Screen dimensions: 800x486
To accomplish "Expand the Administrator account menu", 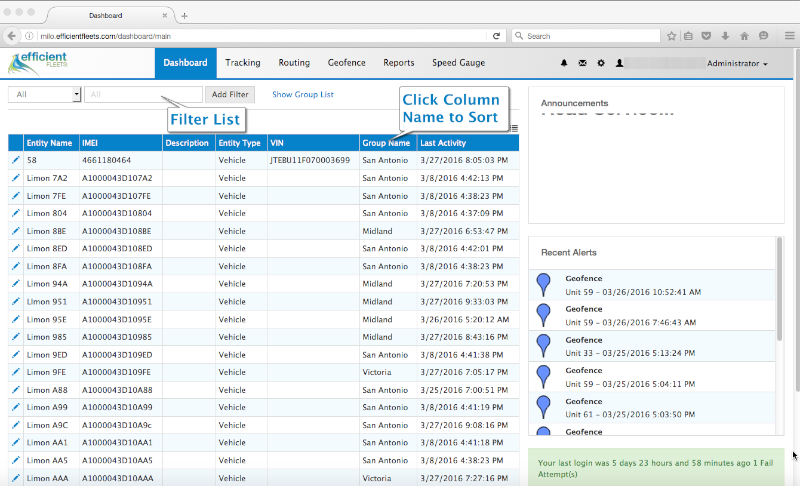I will (737, 63).
